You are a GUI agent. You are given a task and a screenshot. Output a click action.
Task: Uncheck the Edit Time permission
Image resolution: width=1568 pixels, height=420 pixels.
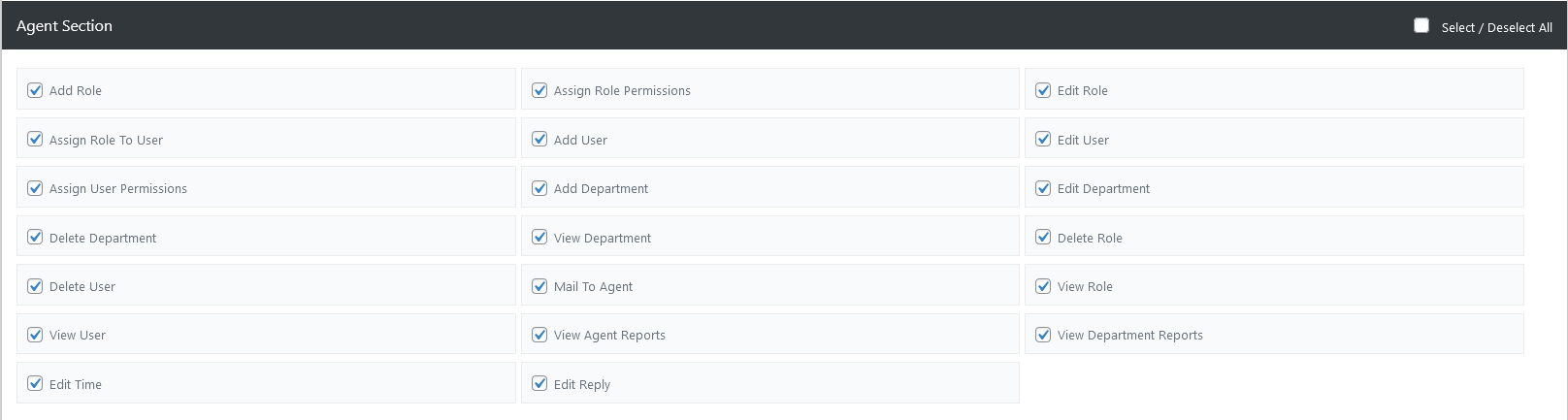coord(35,384)
